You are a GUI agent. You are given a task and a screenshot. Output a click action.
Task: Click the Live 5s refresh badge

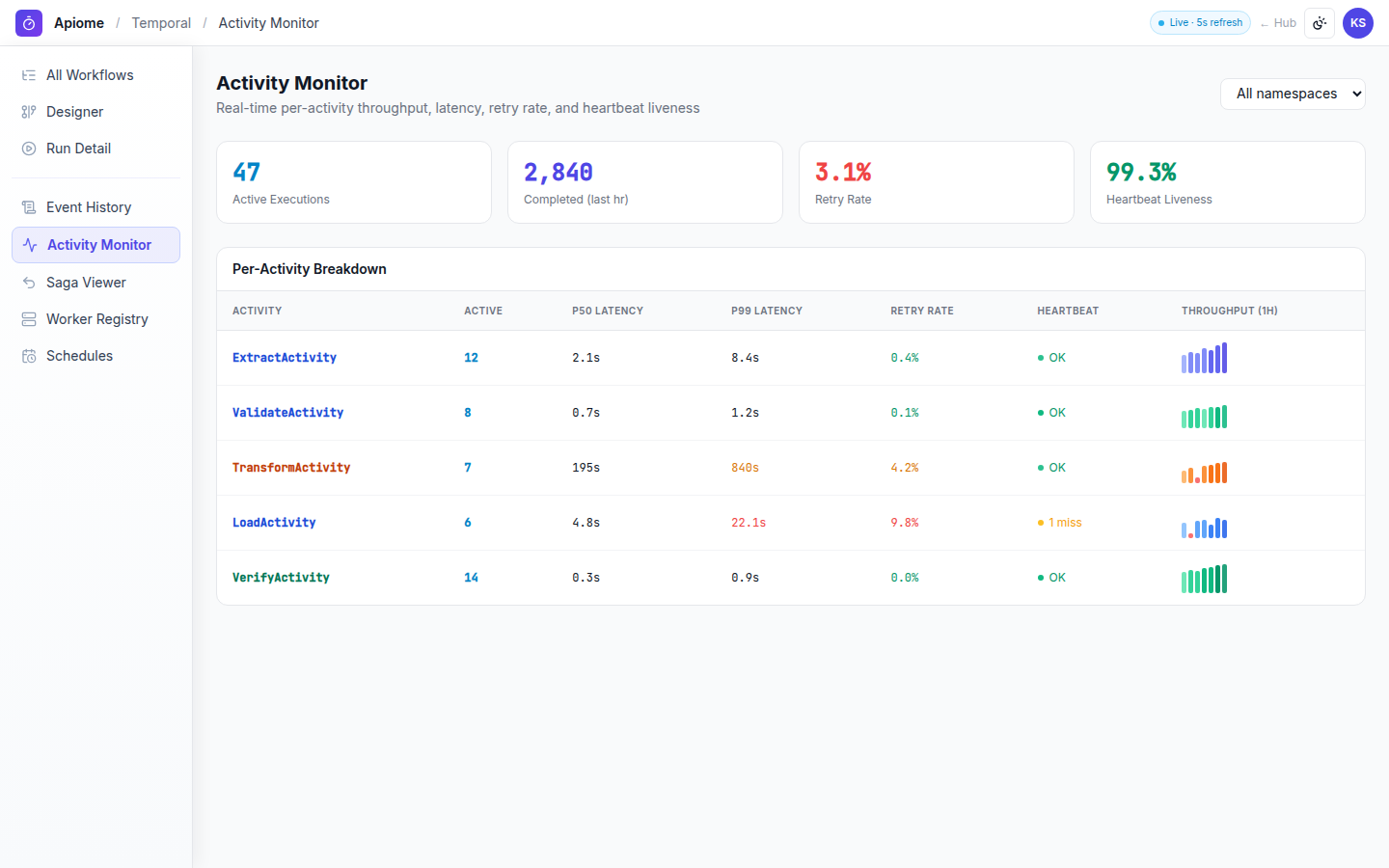click(x=1200, y=23)
